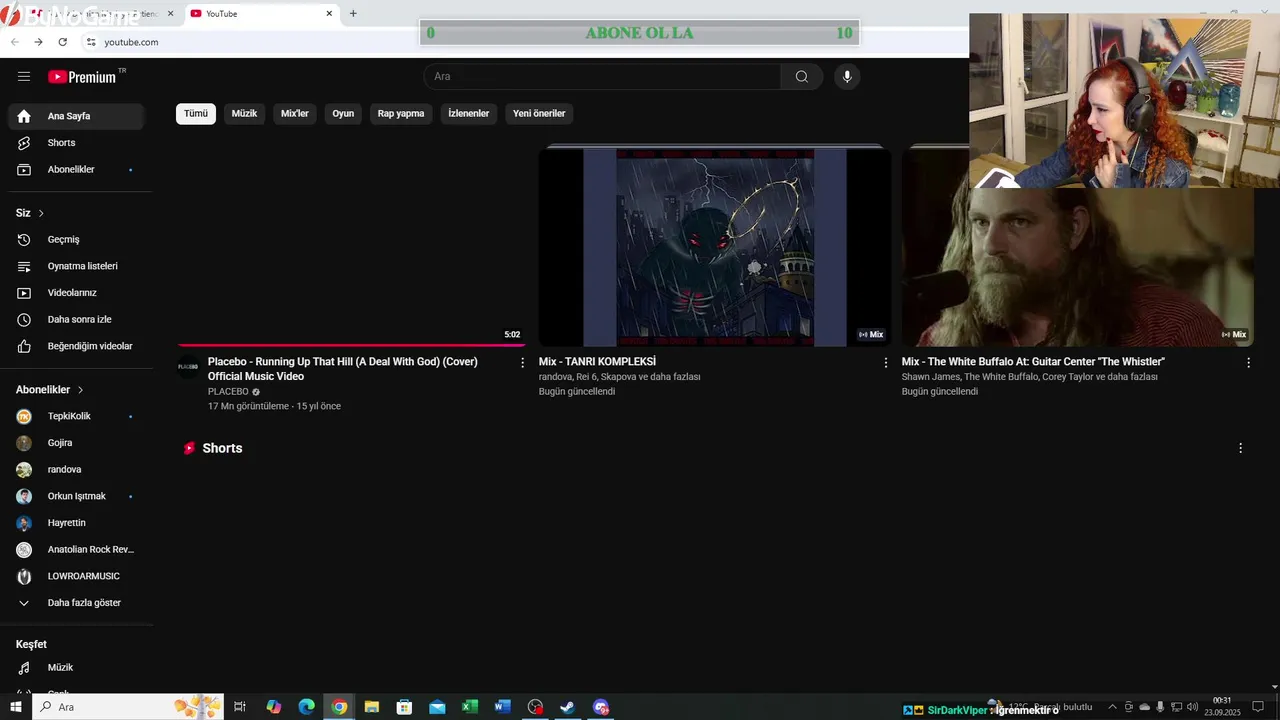Open the randova channel subscription
This screenshot has width=1280, height=720.
click(76, 470)
